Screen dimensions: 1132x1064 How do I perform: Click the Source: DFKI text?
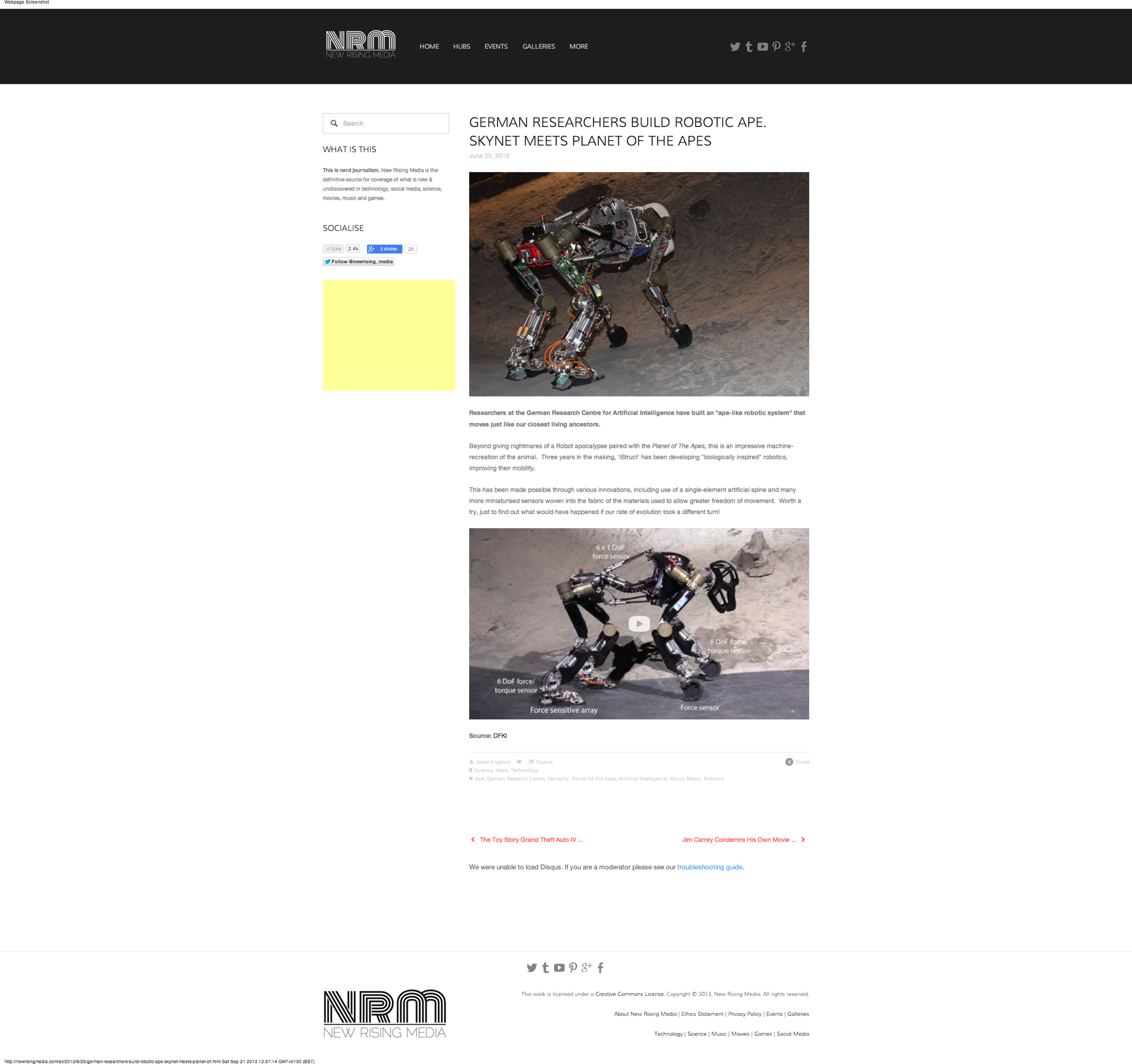488,736
